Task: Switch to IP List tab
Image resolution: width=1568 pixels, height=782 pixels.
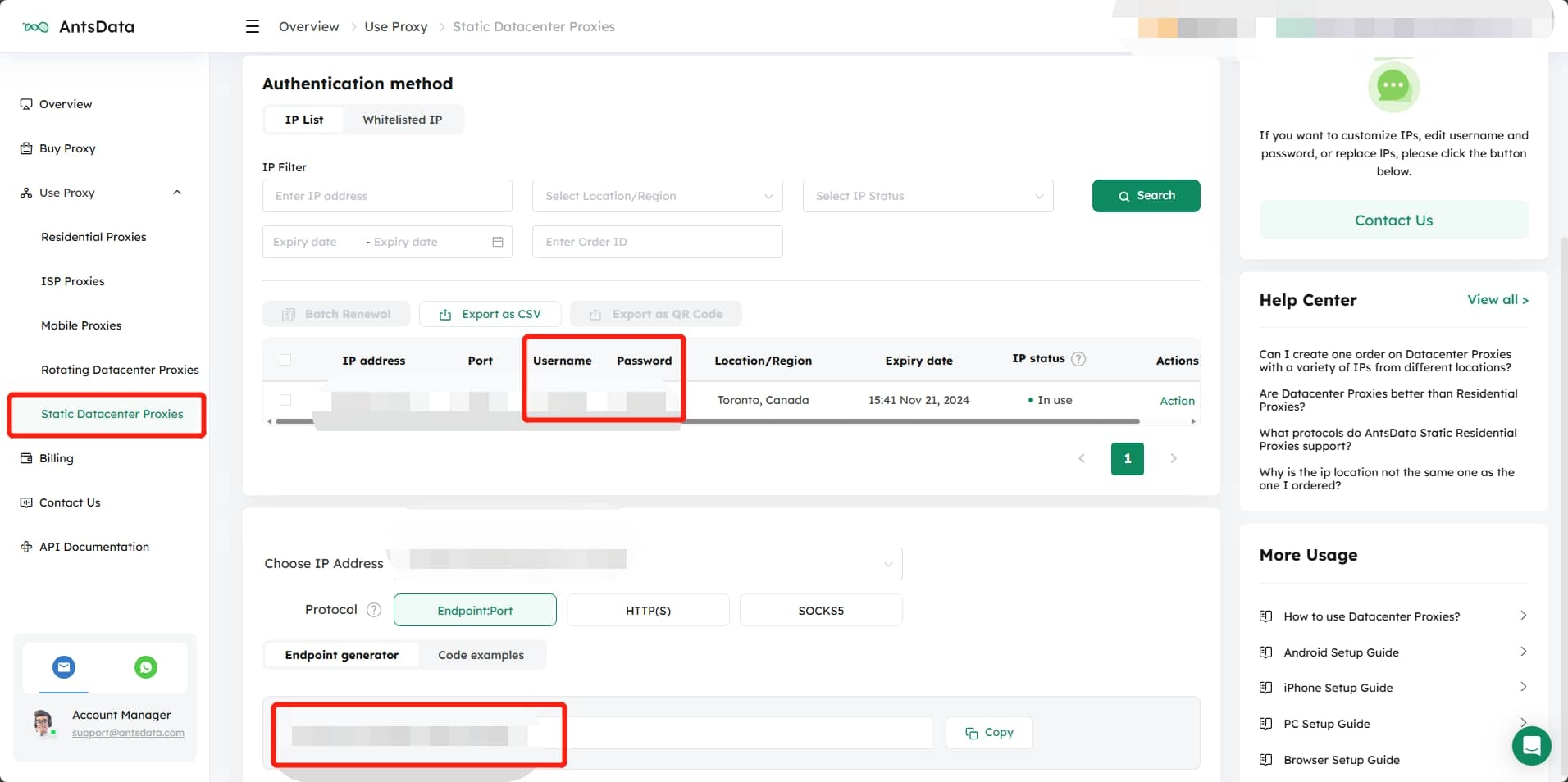Action: [x=304, y=120]
